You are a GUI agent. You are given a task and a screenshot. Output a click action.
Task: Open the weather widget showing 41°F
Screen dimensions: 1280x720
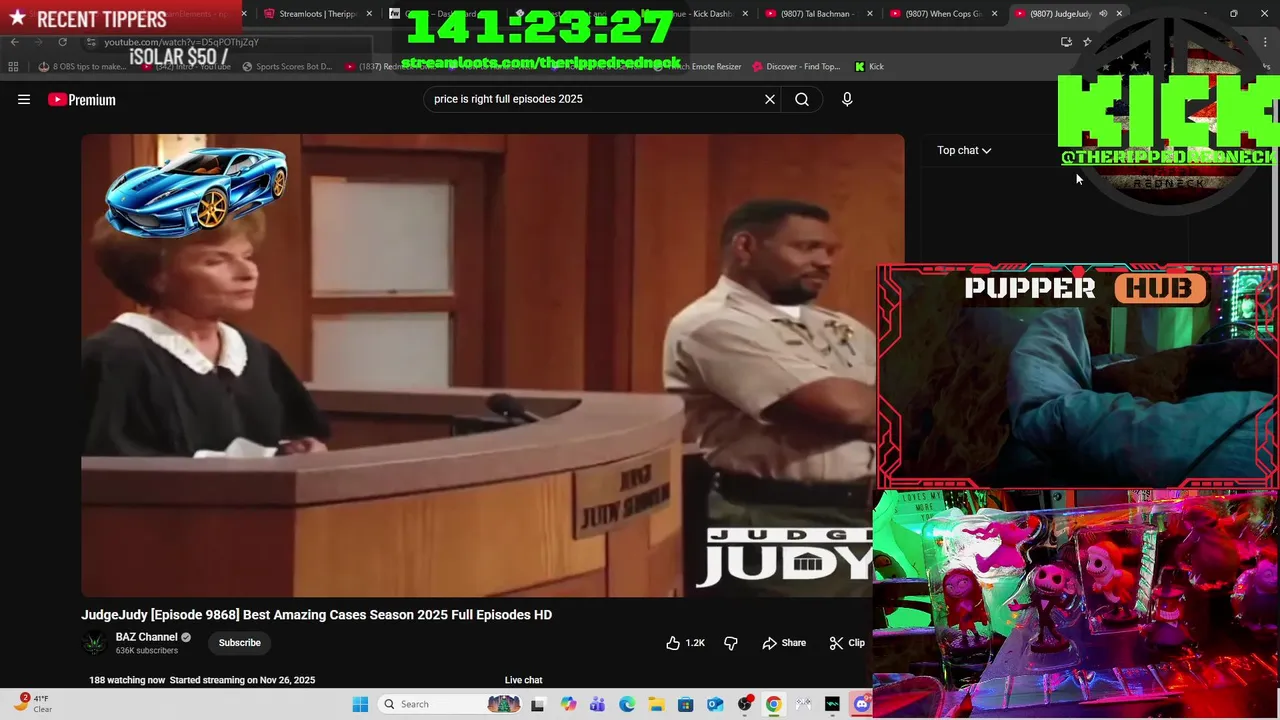point(34,703)
